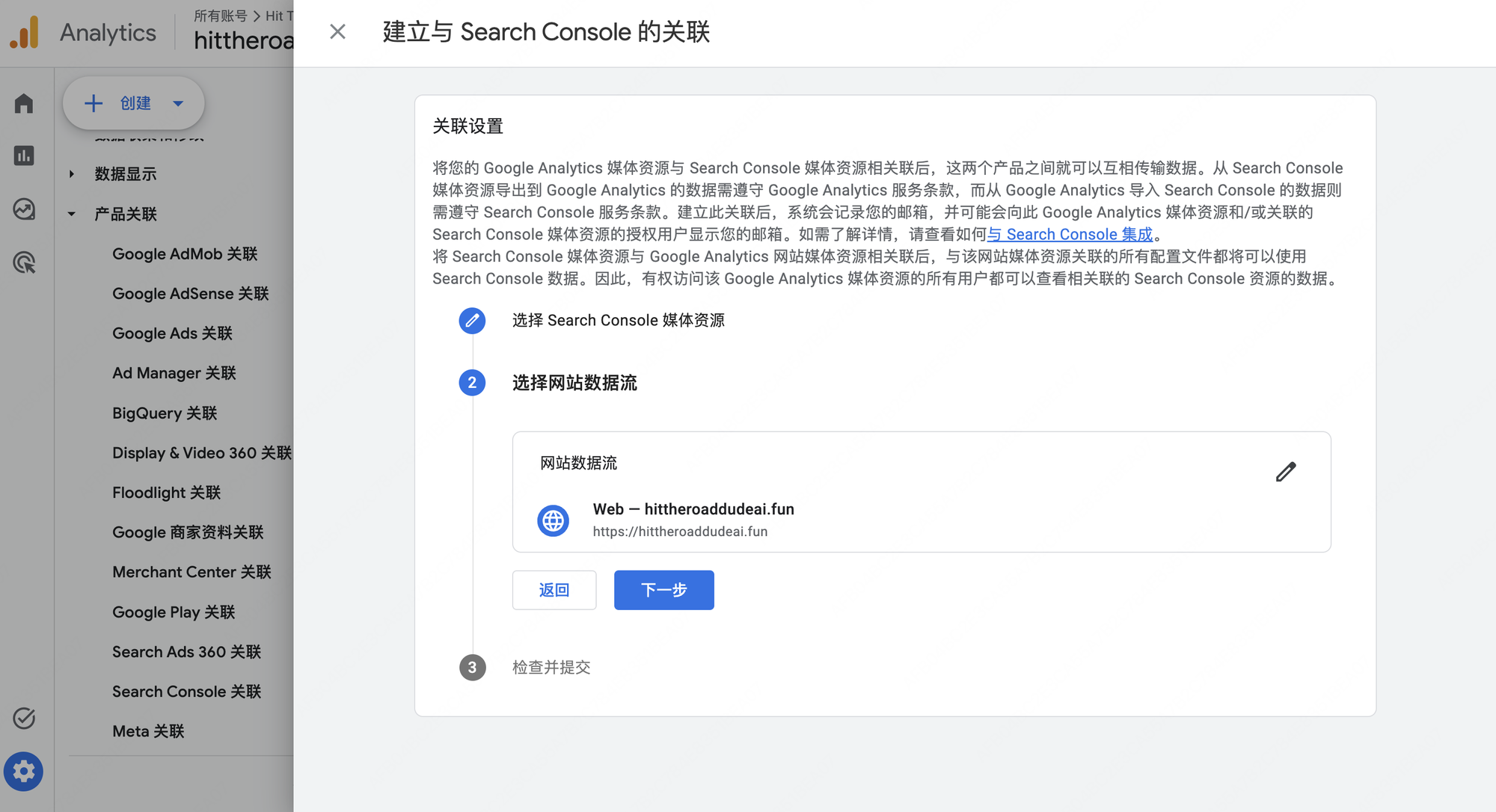Open the Admin gear icon
This screenshot has width=1496, height=812.
tap(24, 772)
